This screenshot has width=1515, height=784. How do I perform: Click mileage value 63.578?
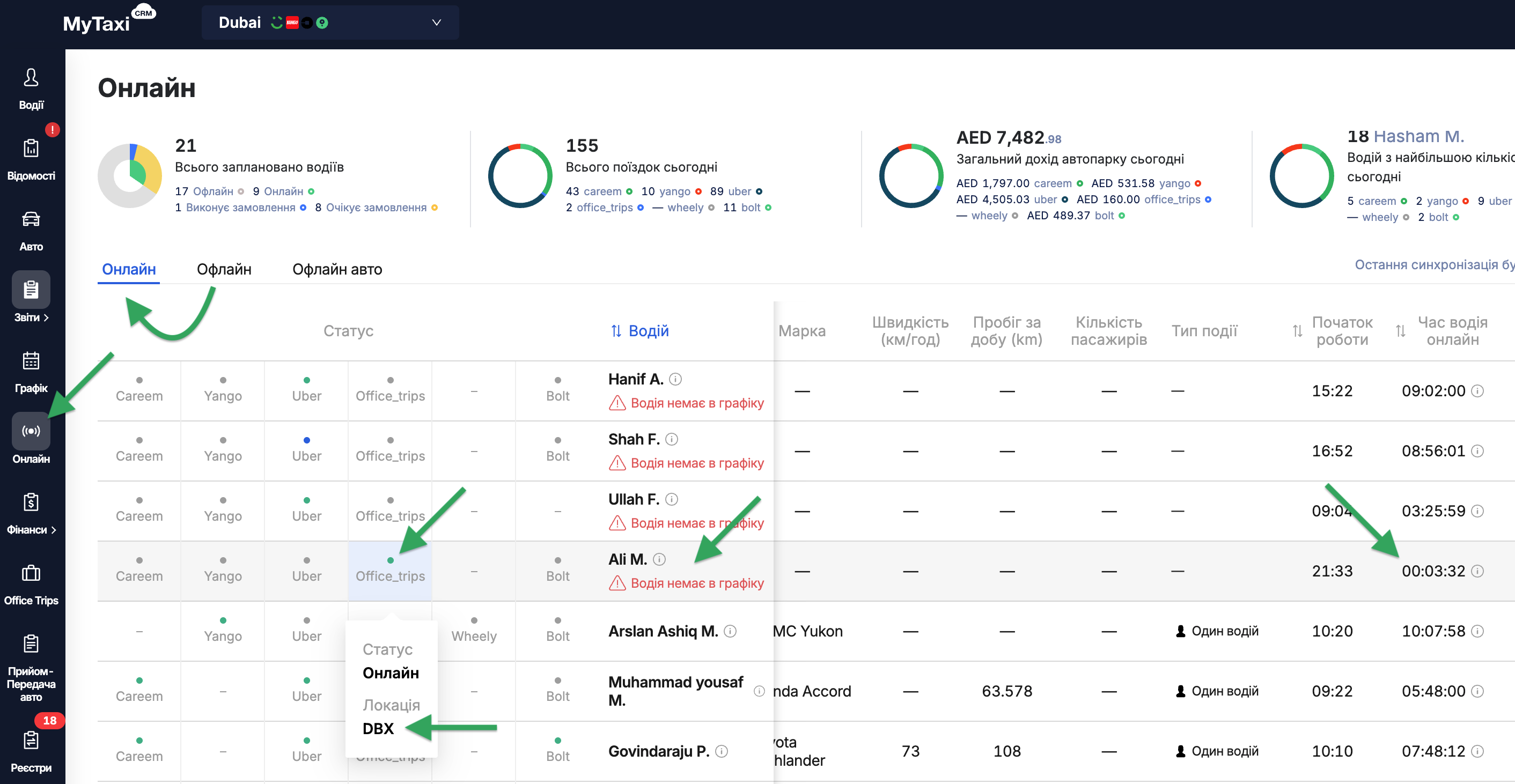tap(1007, 691)
